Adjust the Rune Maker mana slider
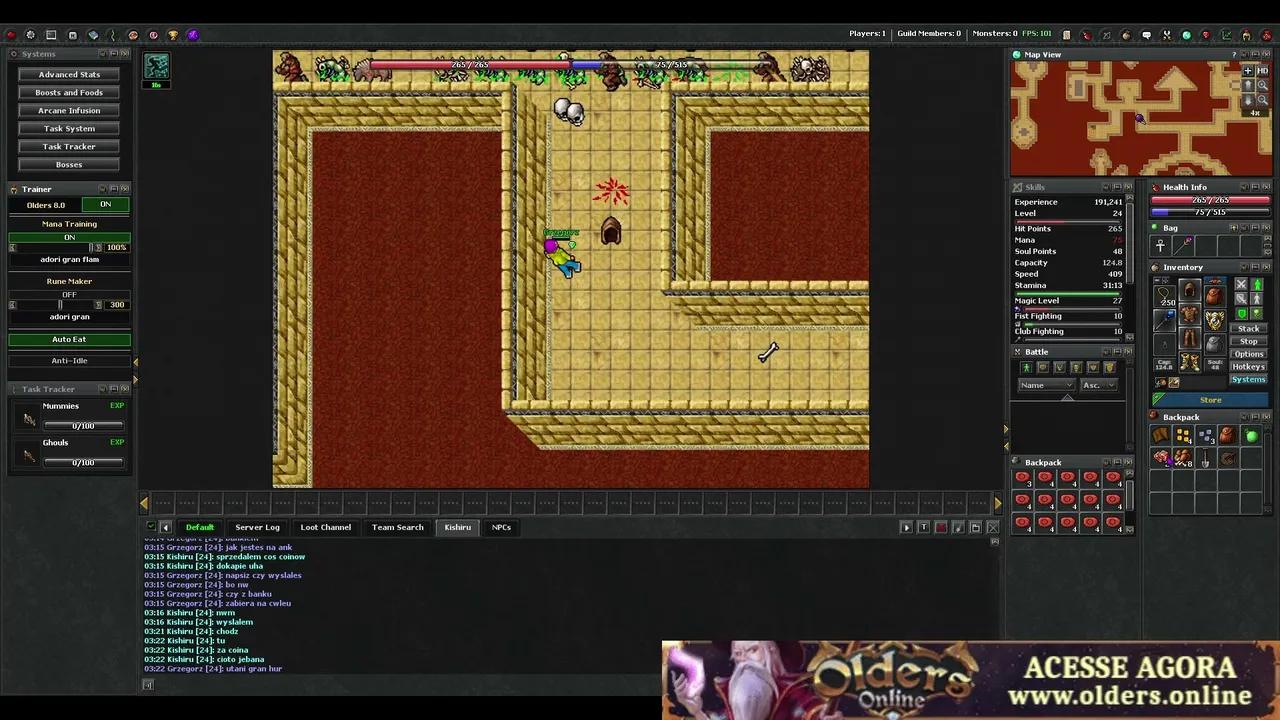This screenshot has height=720, width=1280. (55, 305)
